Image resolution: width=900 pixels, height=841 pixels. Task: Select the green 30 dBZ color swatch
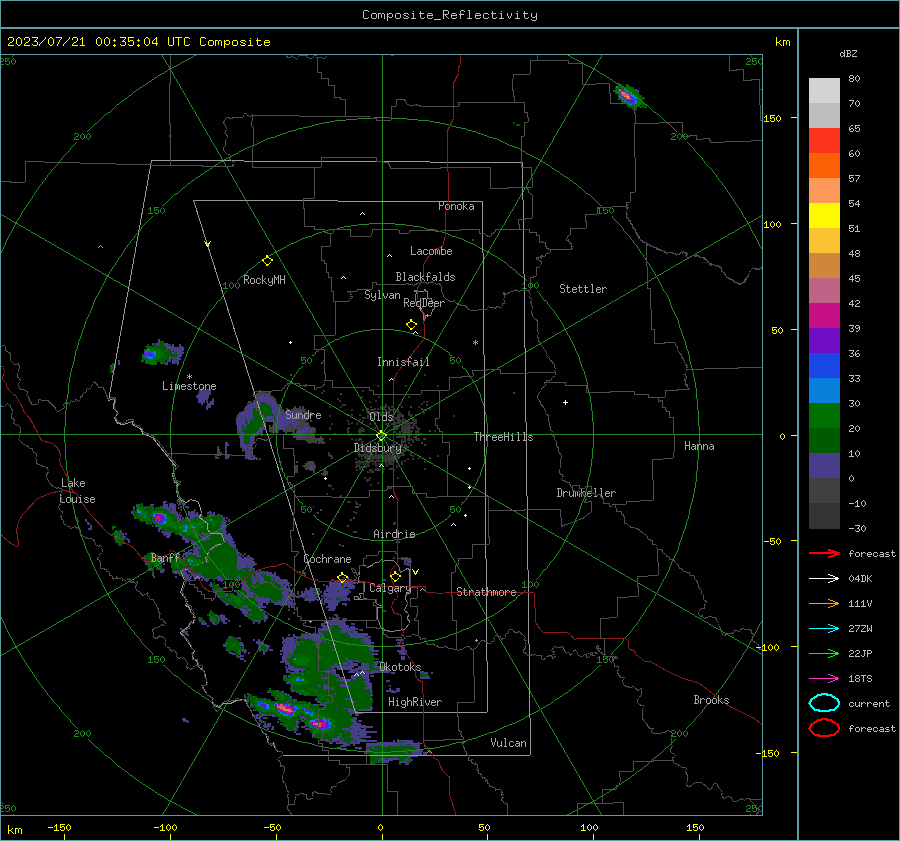(x=824, y=416)
